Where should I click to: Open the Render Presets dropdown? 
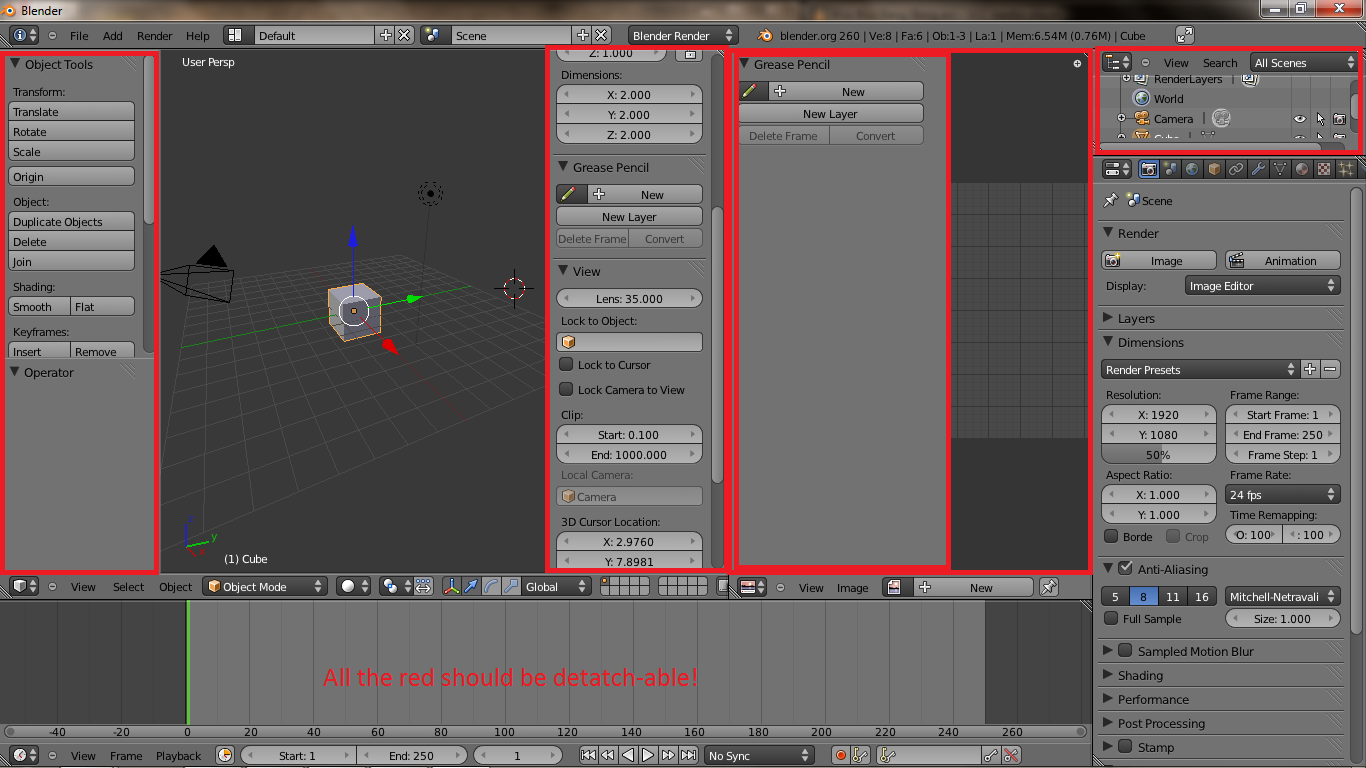pos(1197,369)
